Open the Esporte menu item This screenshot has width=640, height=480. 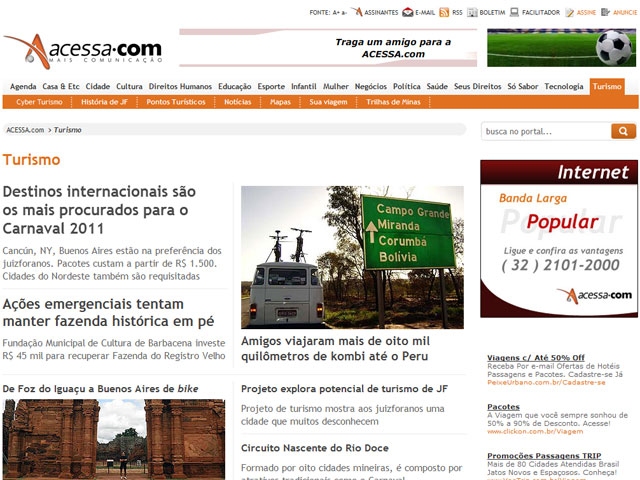click(x=271, y=87)
